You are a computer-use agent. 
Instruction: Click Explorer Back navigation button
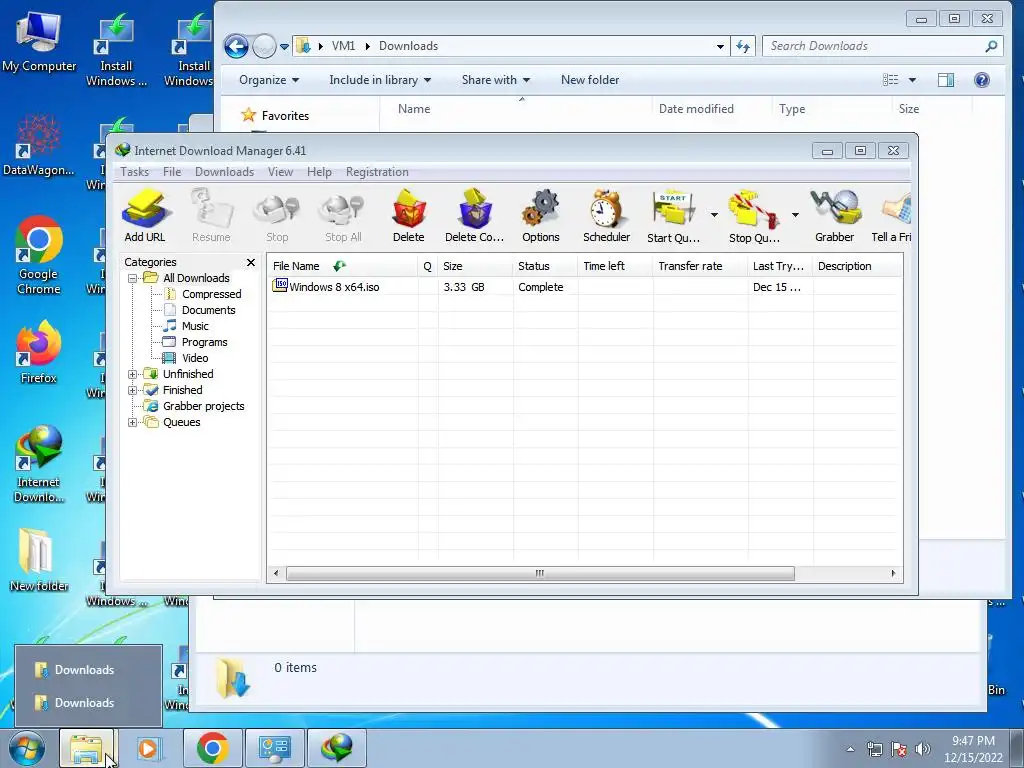click(x=236, y=46)
